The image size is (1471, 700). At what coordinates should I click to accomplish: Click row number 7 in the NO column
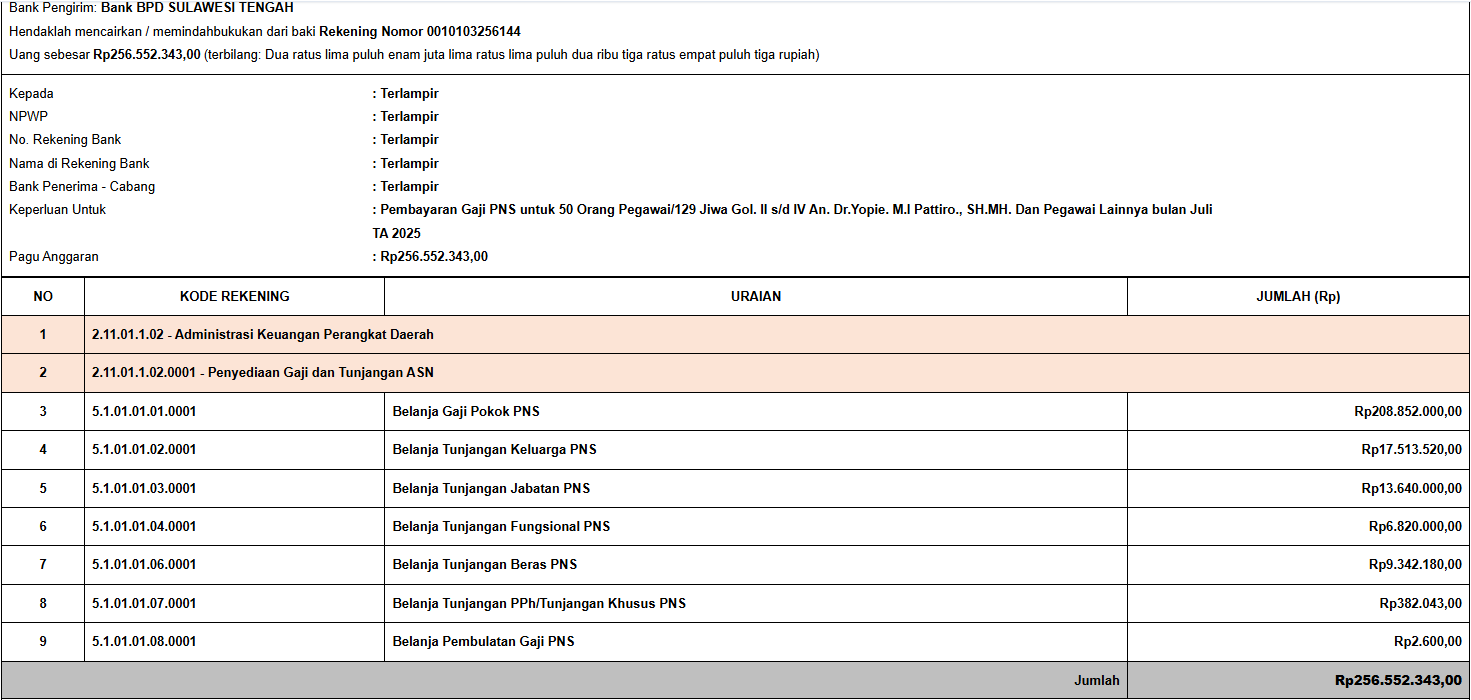pos(43,565)
